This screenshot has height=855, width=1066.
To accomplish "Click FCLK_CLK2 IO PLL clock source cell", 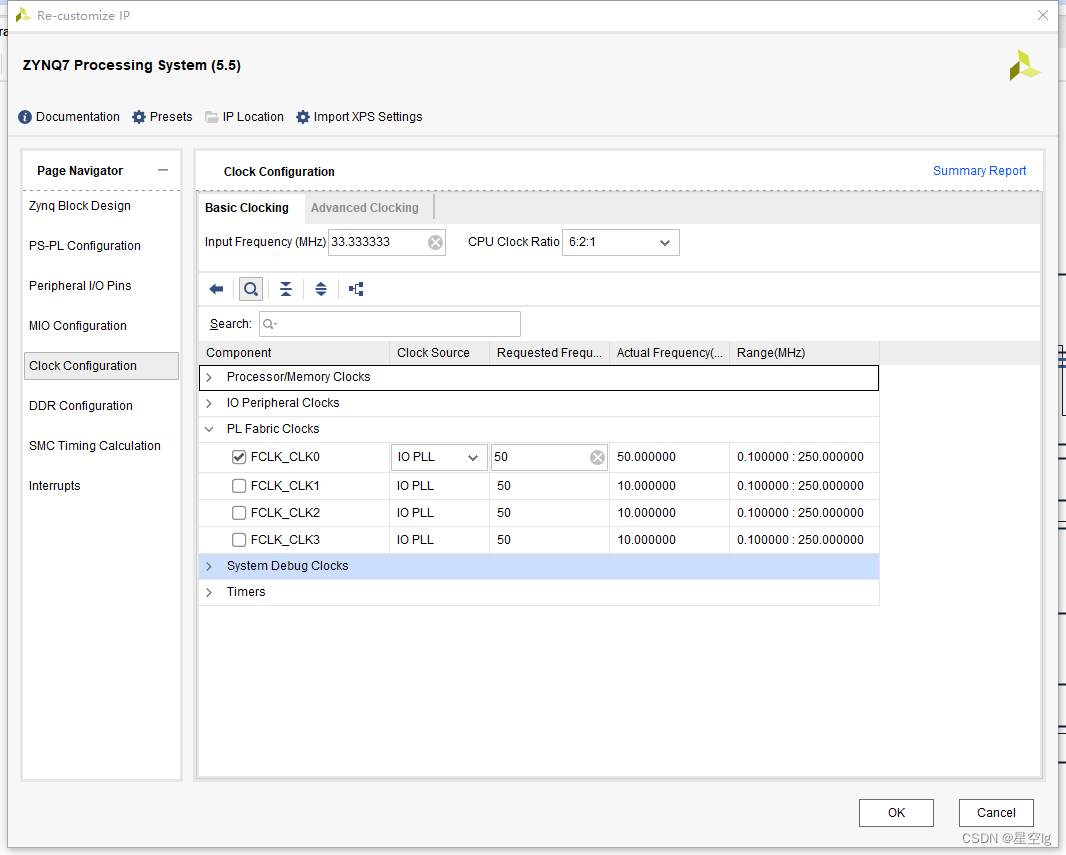I will pos(439,513).
